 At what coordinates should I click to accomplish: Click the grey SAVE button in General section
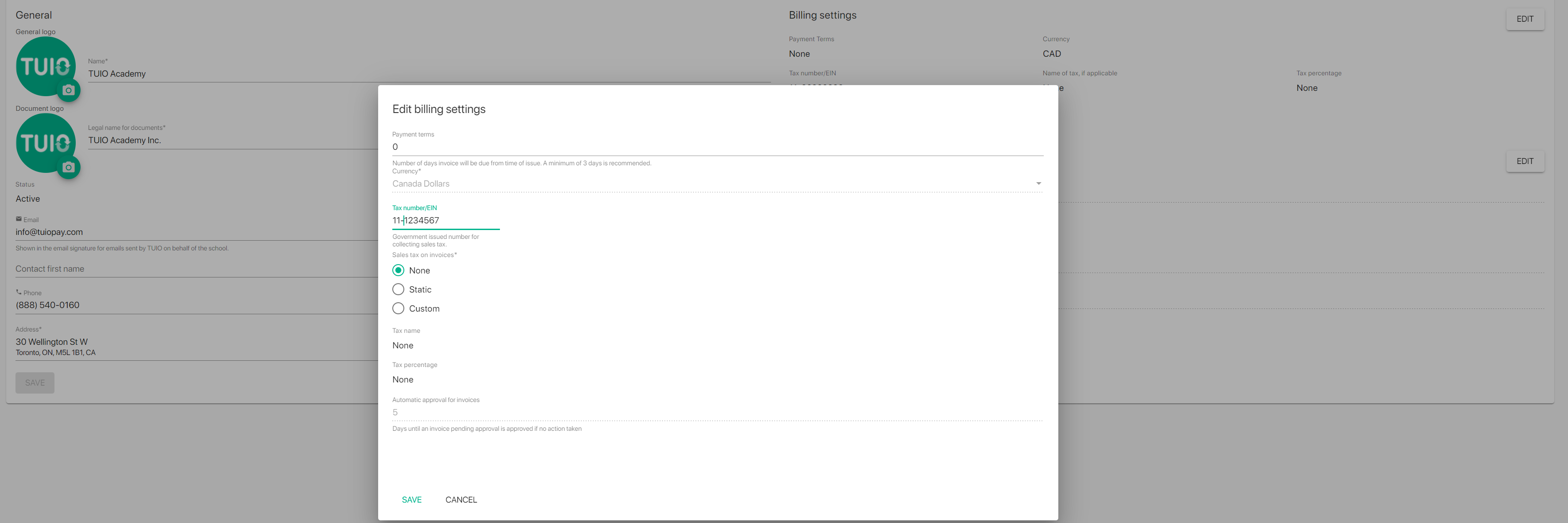tap(35, 382)
